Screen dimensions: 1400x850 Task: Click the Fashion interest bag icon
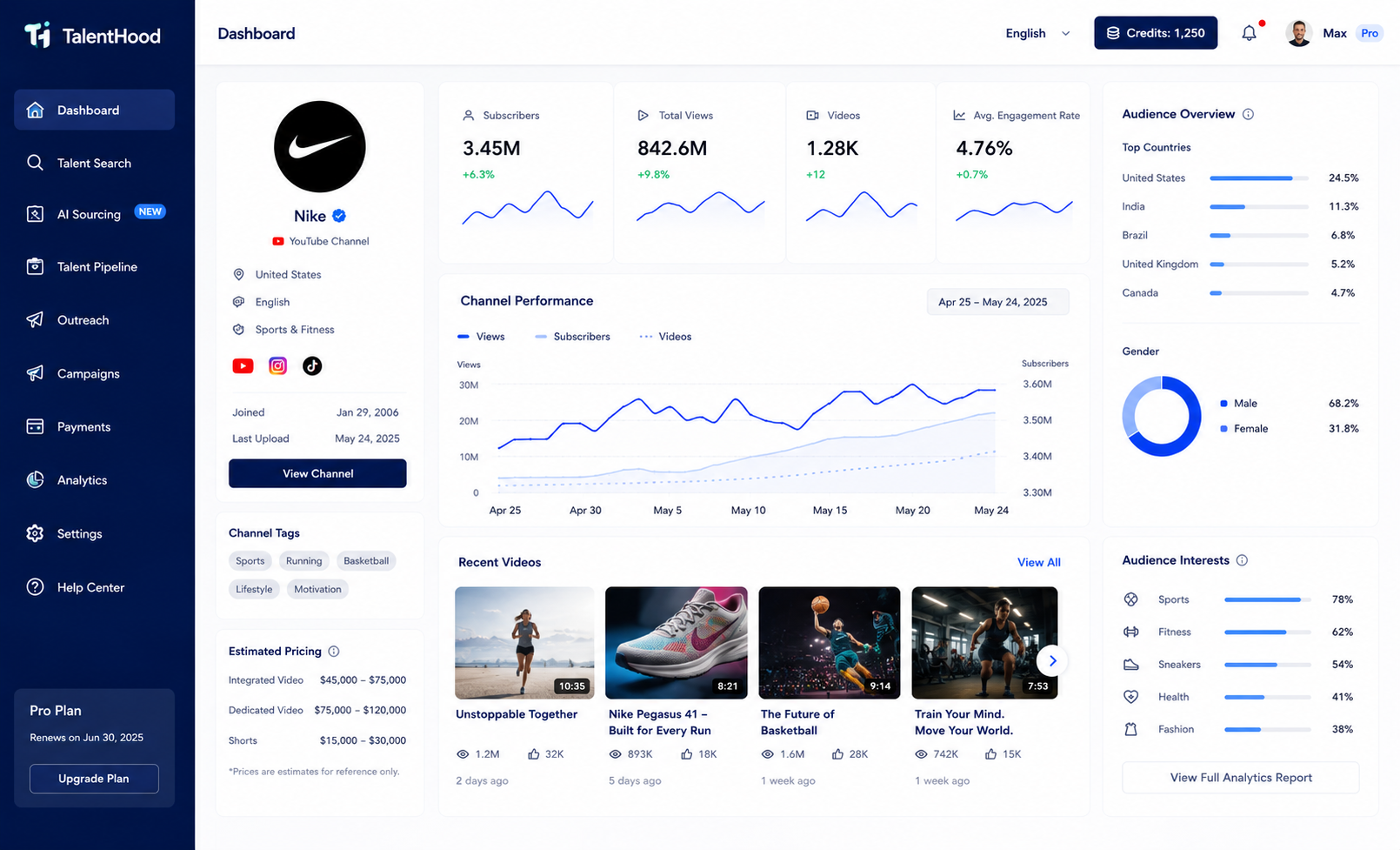tap(1130, 729)
